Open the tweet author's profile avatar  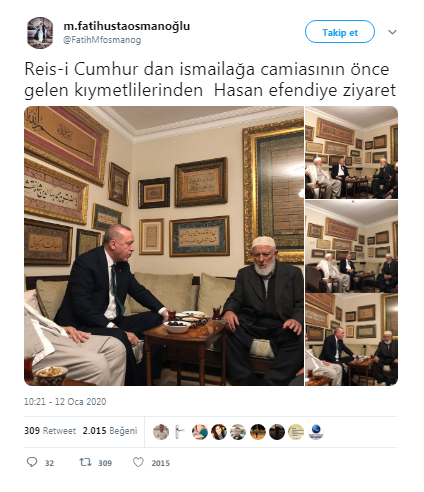click(x=40, y=33)
